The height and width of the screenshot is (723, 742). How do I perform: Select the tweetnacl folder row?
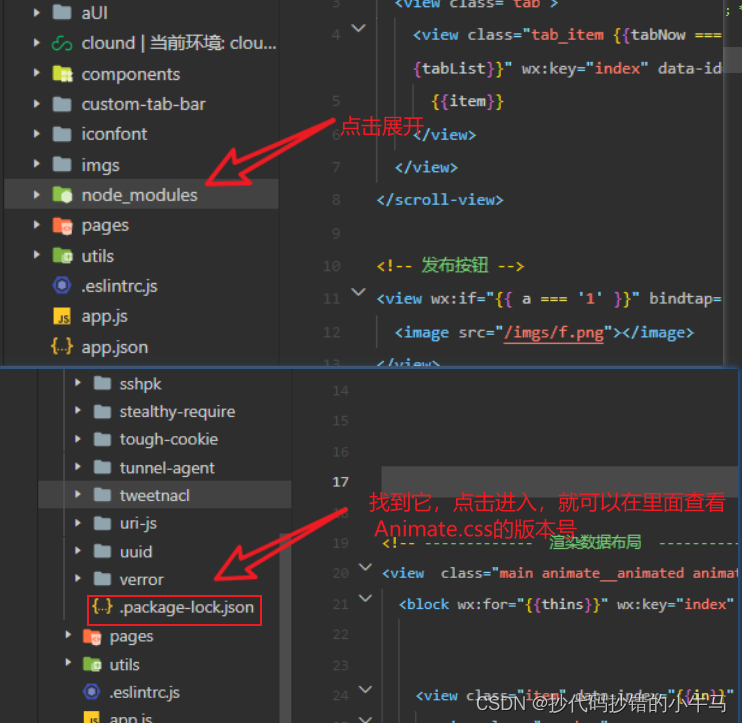pos(165,494)
